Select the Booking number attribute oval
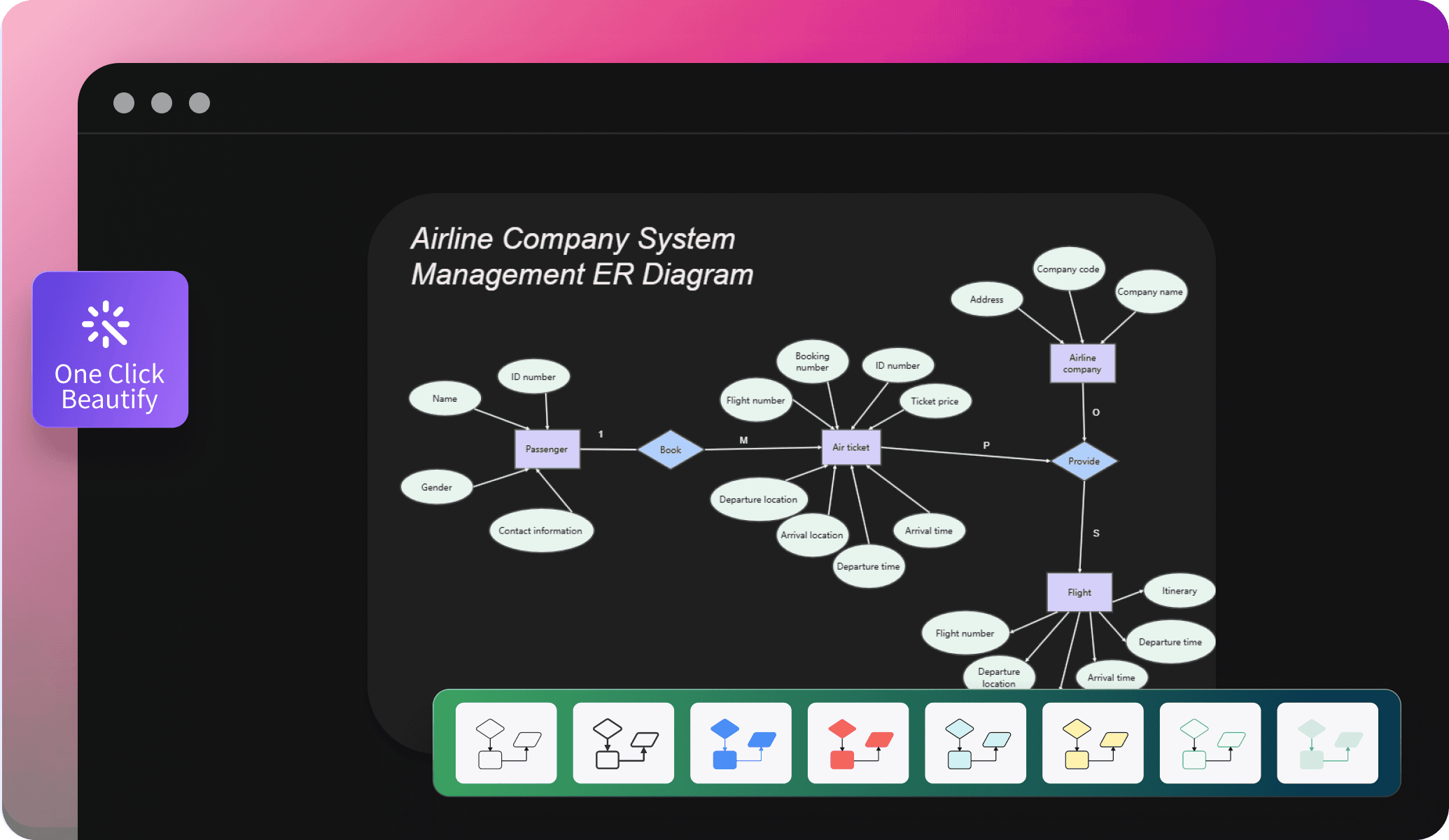The height and width of the screenshot is (840, 1449). point(813,361)
